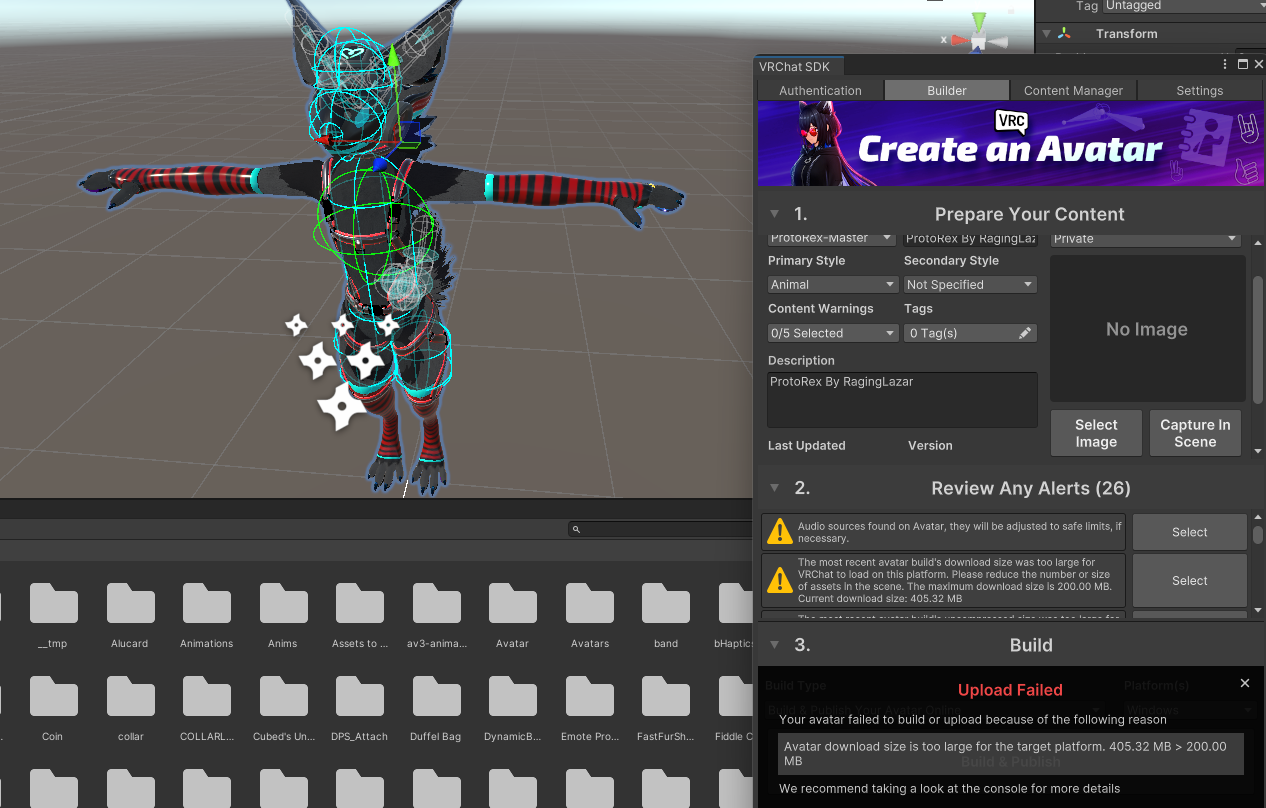Click the avatar name field ProtoRex By RagingLaz

coord(970,239)
